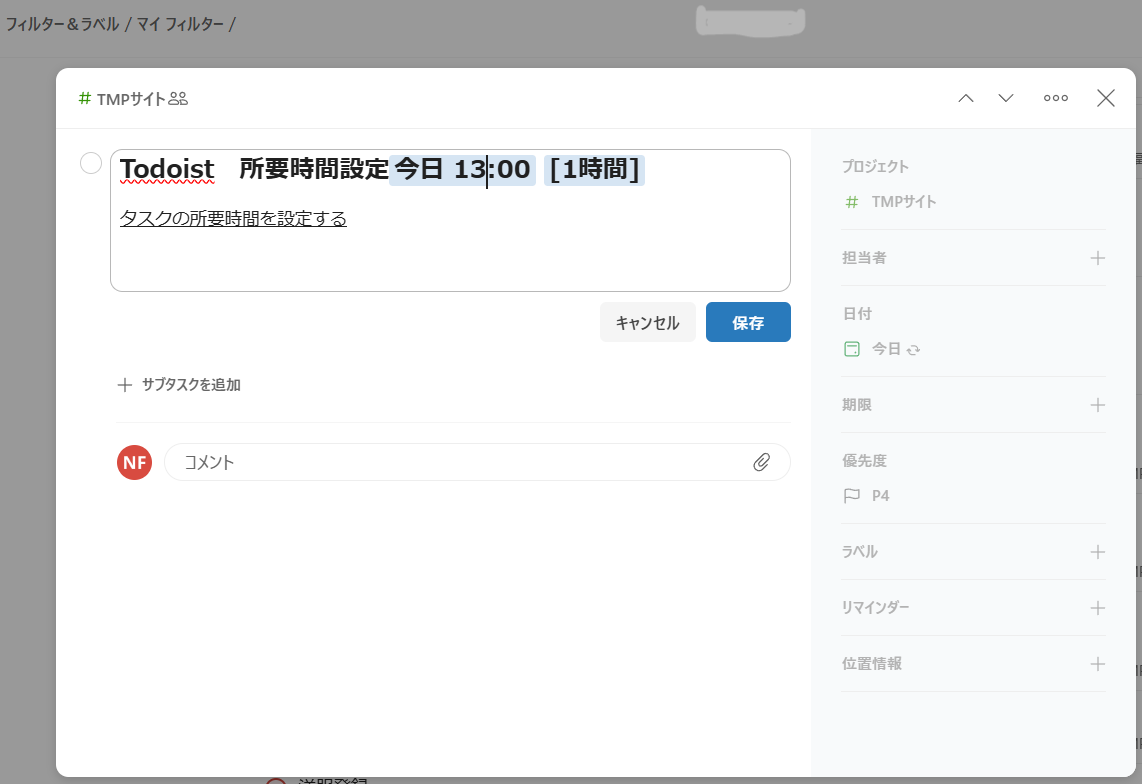
Task: Click the paperclip attachment icon in comment box
Action: pos(761,462)
